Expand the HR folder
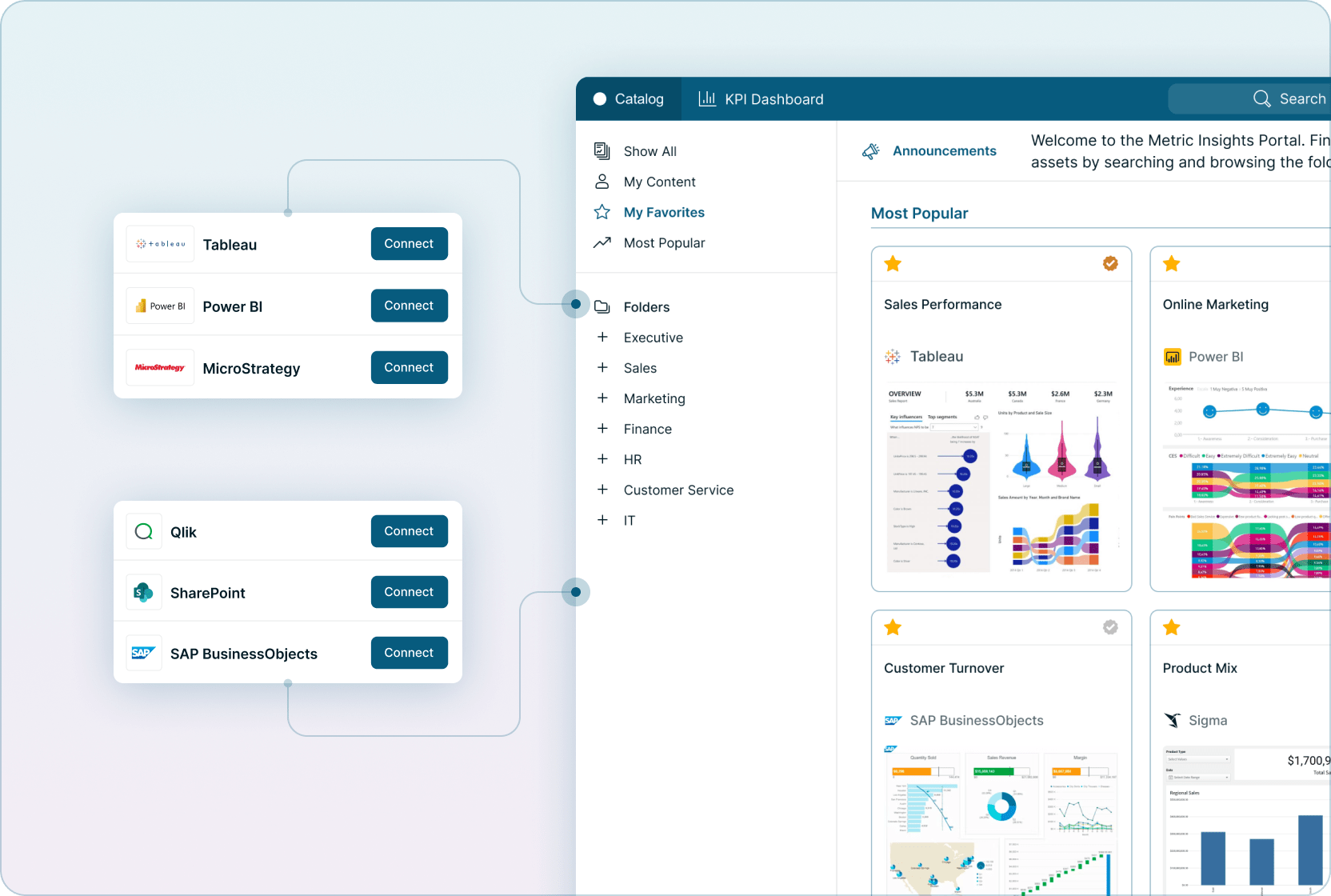 pos(602,458)
